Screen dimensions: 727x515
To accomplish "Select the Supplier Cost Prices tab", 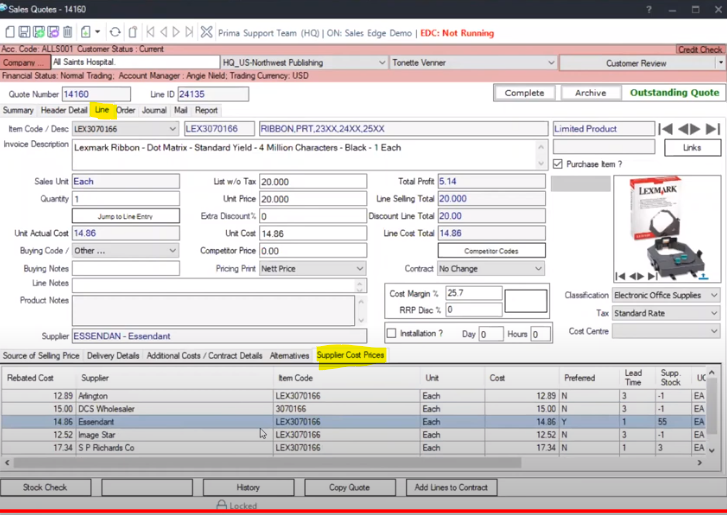I will tap(351, 355).
